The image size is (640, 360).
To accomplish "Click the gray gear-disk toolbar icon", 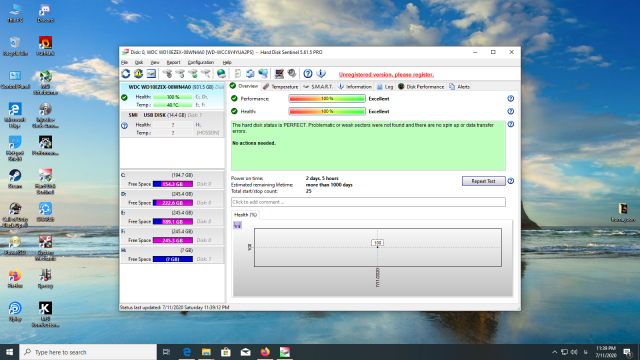I will click(292, 73).
